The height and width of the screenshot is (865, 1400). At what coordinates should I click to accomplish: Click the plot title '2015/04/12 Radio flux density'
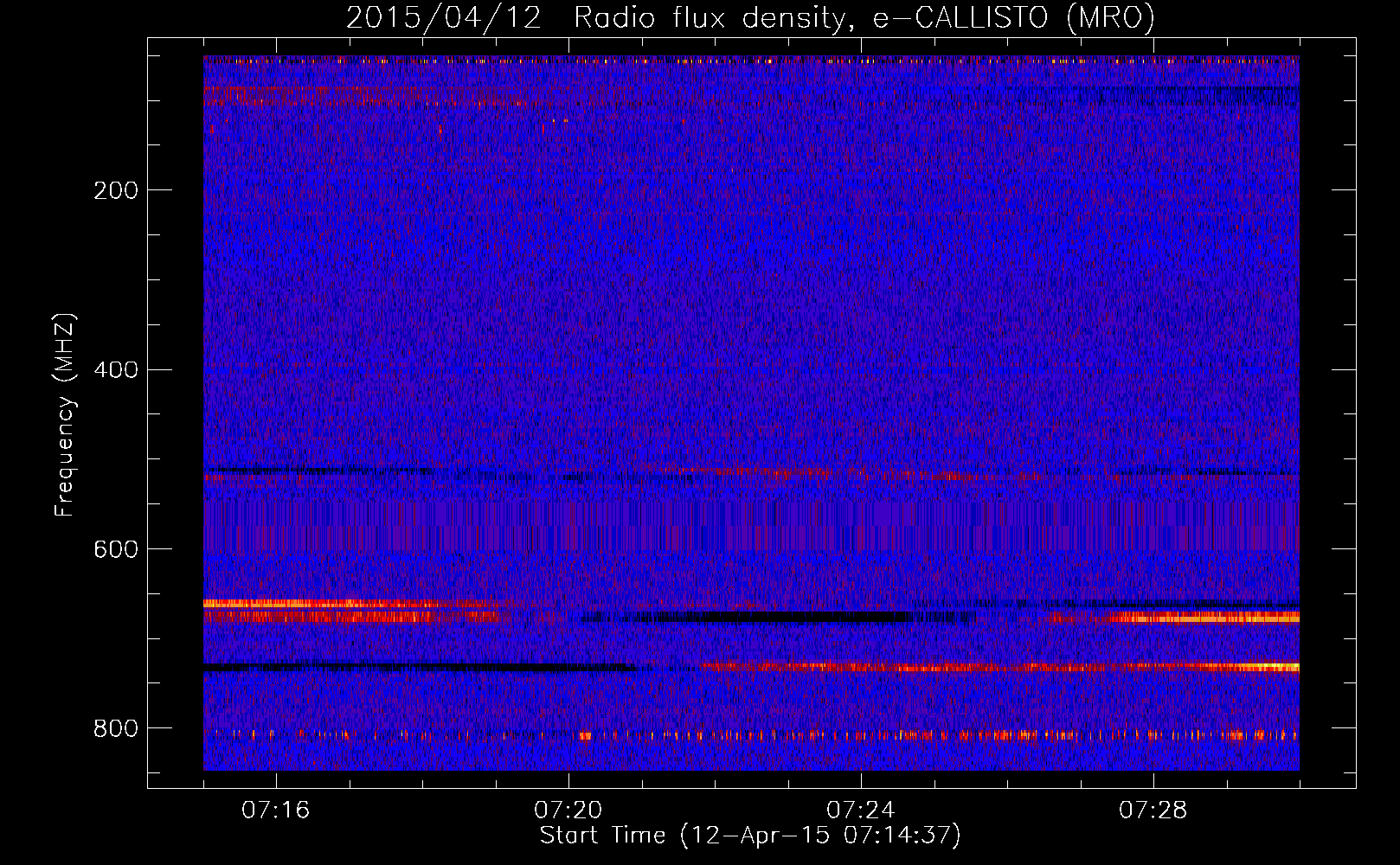750,18
